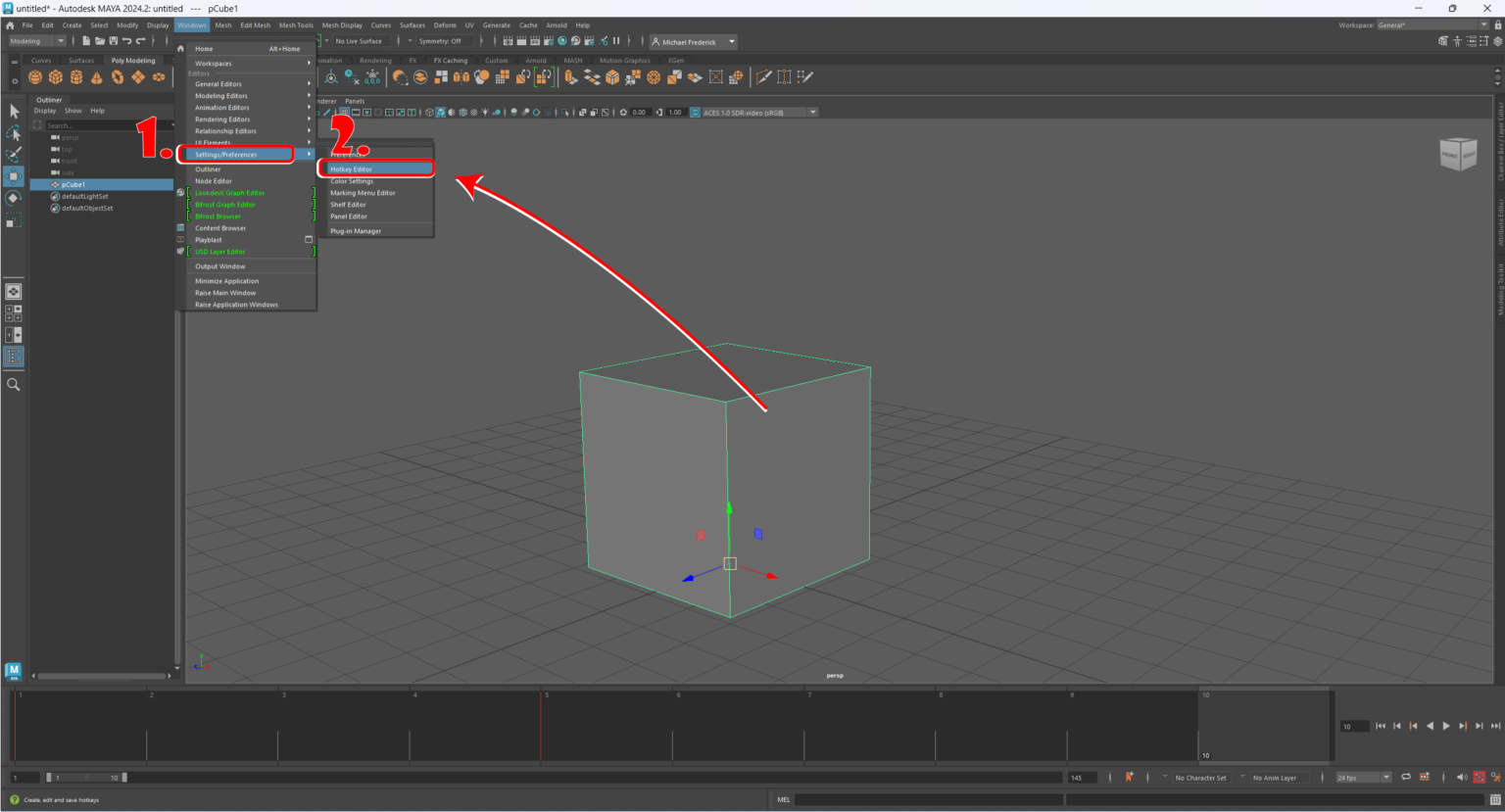Open the Modeling menu set dropdown
Screen dimensions: 1505x812
click(x=36, y=41)
